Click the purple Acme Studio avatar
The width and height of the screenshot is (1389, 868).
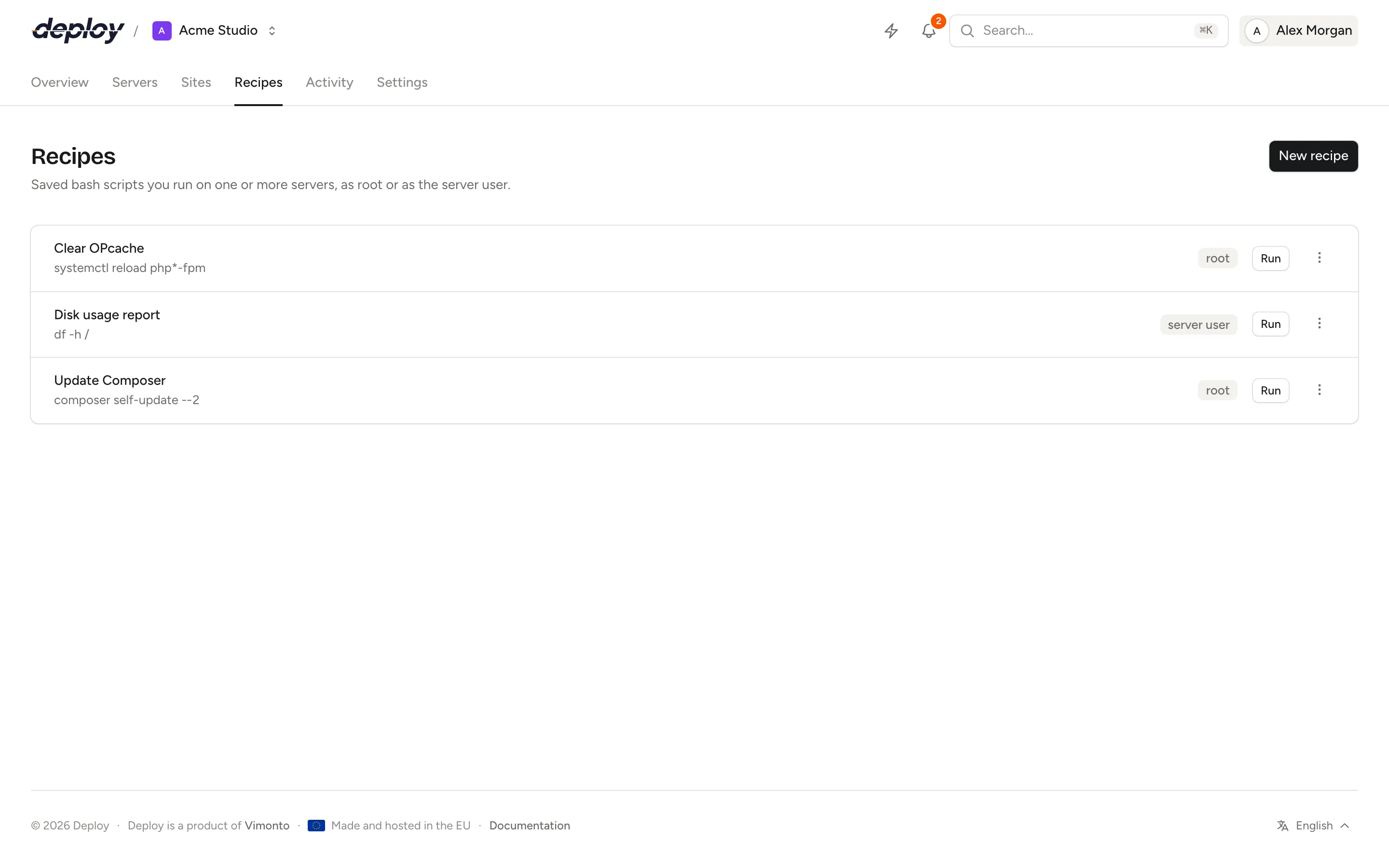click(x=162, y=30)
